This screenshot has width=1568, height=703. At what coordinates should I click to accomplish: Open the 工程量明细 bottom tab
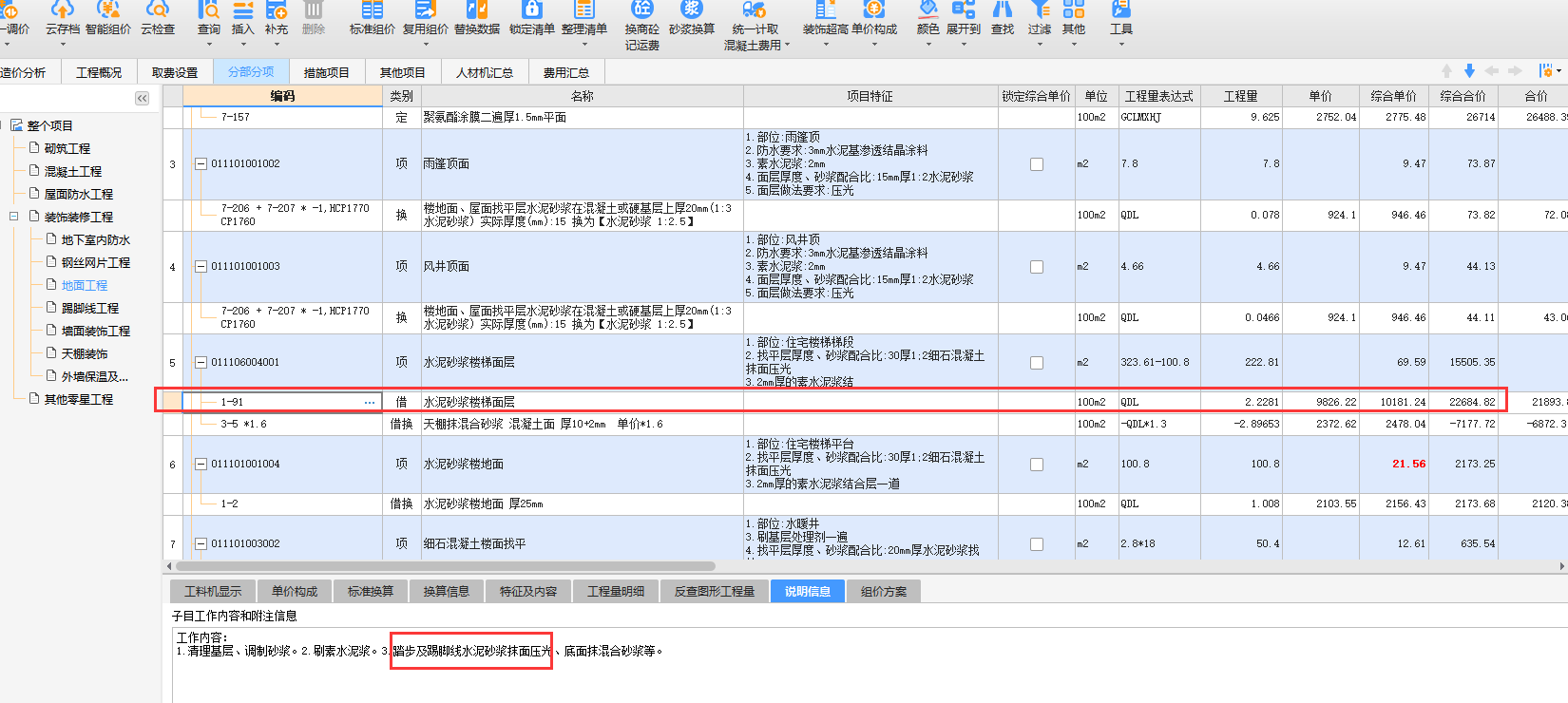point(616,592)
